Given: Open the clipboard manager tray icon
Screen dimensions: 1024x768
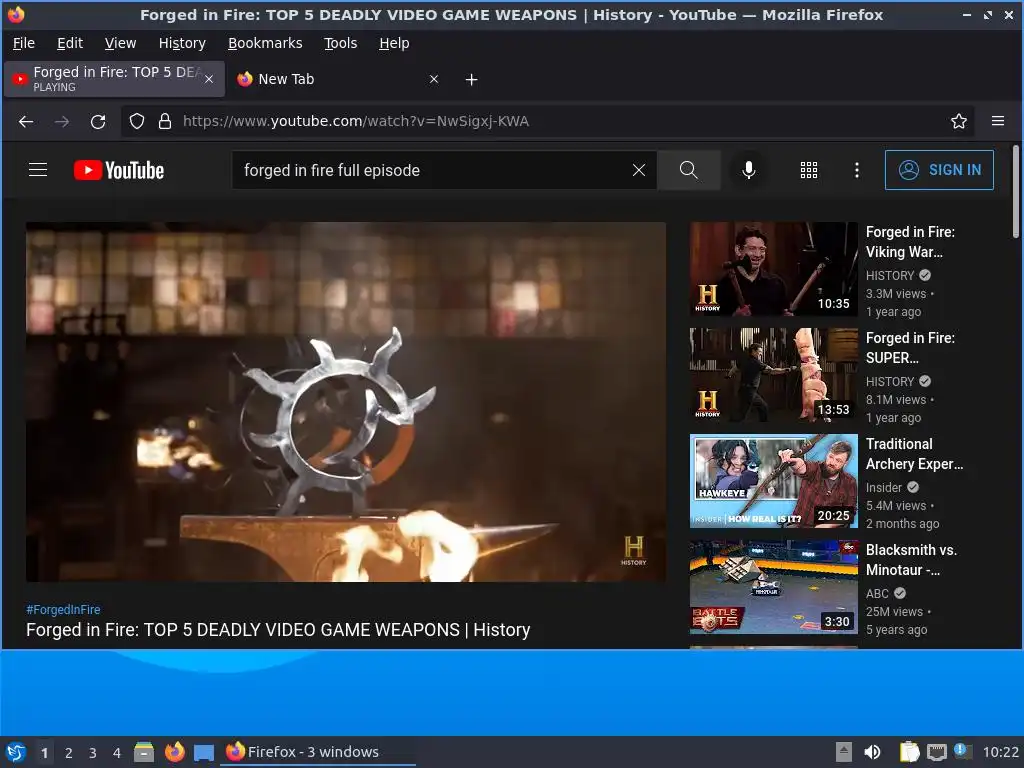Looking at the screenshot, I should (909, 752).
